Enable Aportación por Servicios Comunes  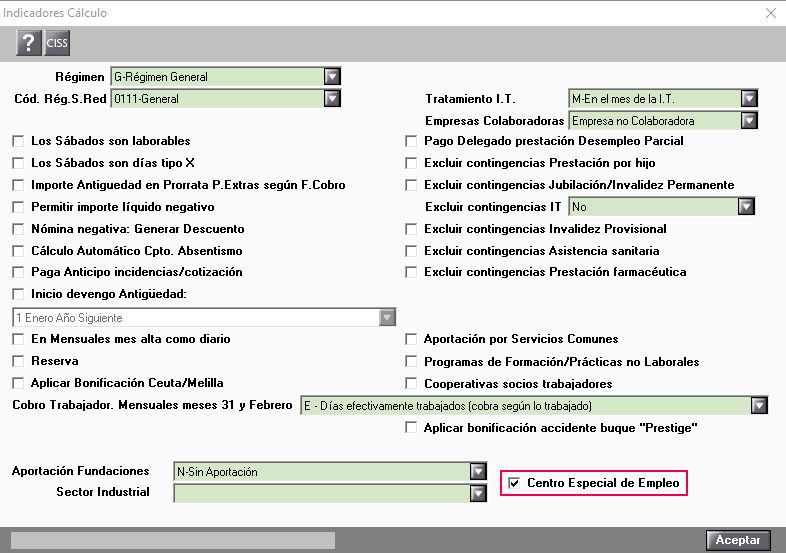coord(411,339)
